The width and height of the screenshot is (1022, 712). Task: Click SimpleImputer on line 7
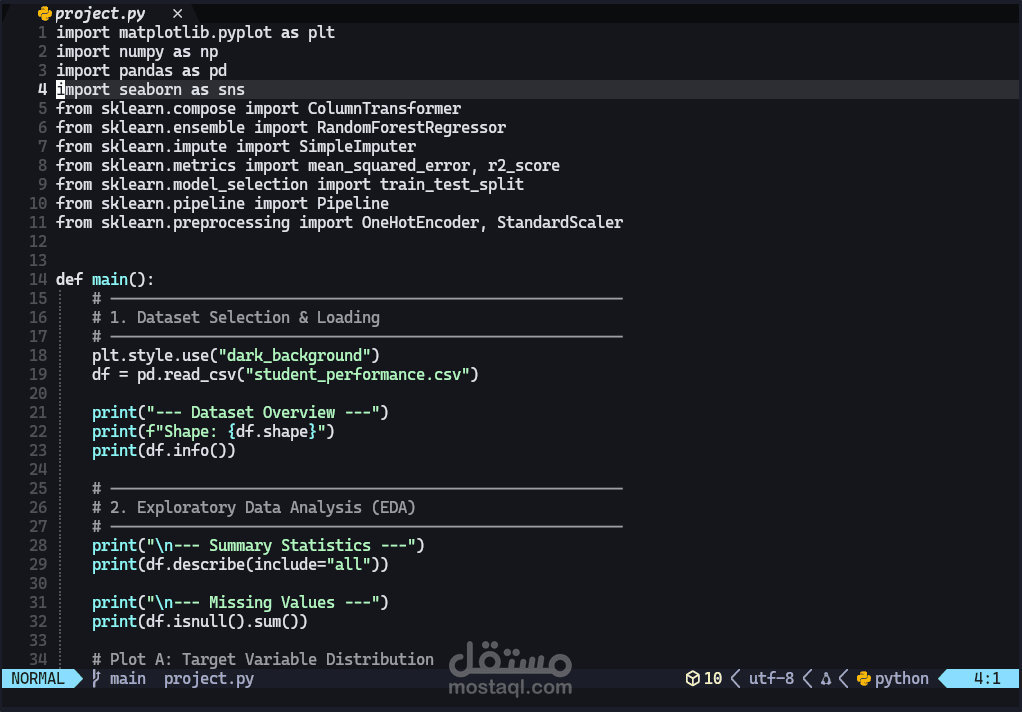pyautogui.click(x=357, y=146)
